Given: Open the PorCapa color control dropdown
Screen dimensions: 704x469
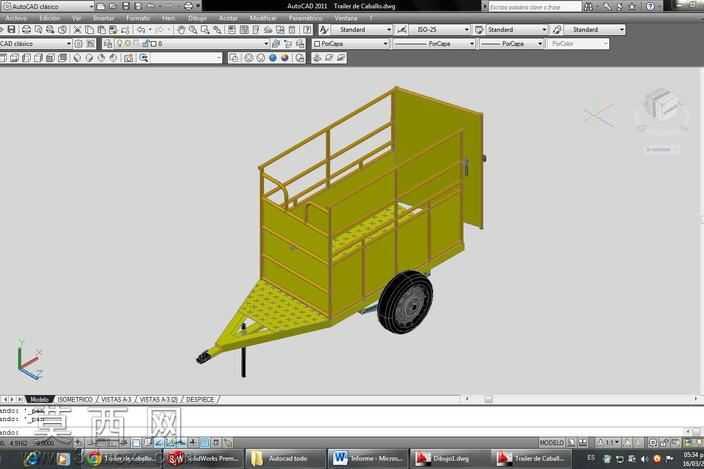Looking at the screenshot, I should 351,44.
